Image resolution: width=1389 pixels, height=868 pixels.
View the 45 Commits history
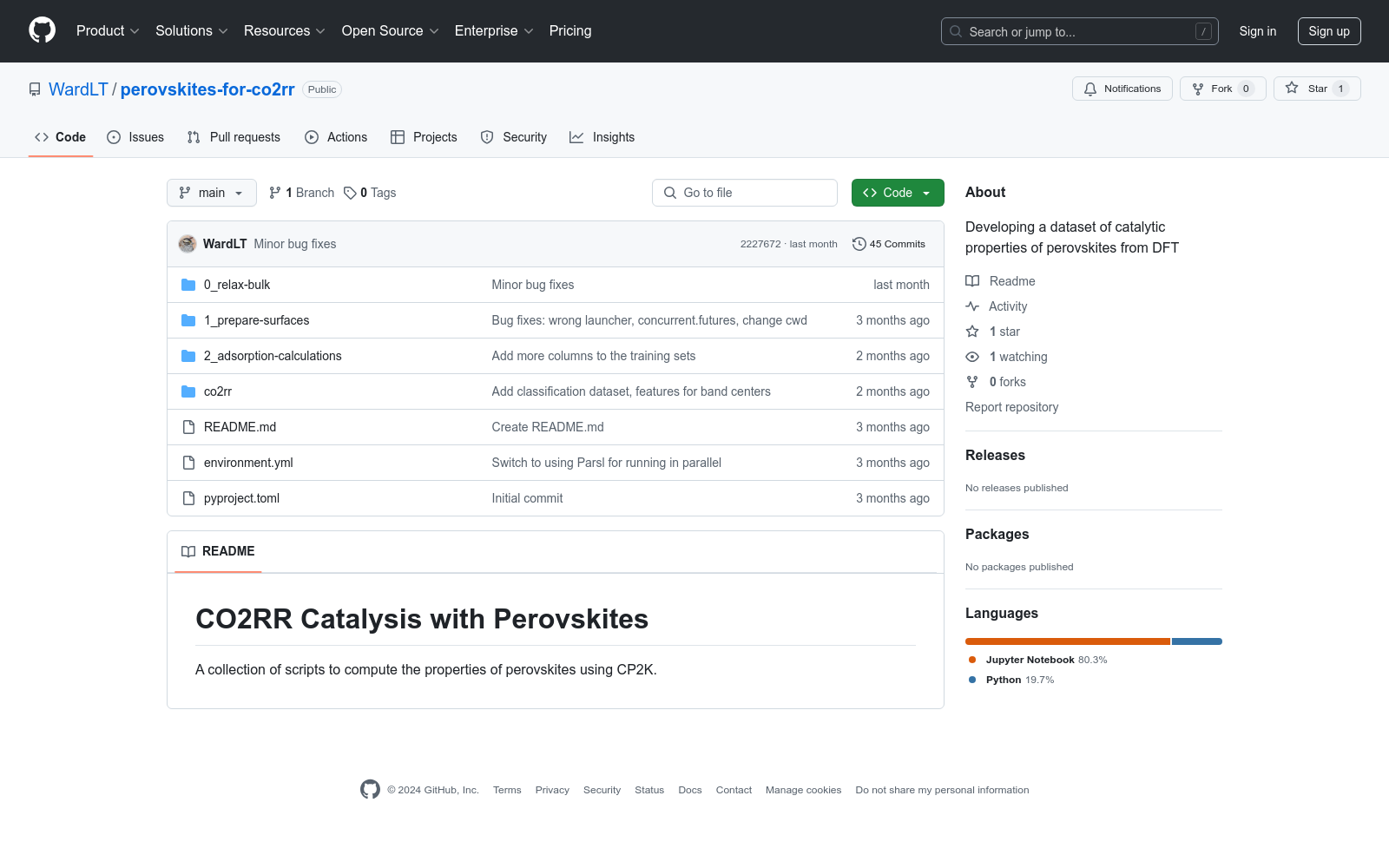pos(889,244)
